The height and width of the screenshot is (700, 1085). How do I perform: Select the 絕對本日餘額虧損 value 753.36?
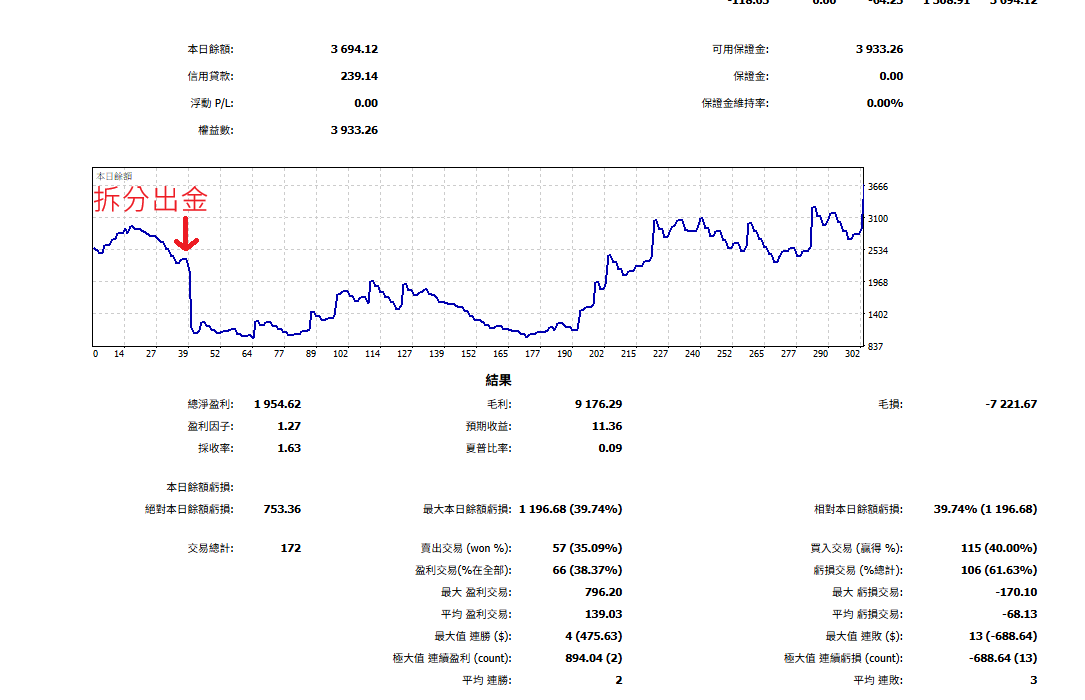coord(282,509)
